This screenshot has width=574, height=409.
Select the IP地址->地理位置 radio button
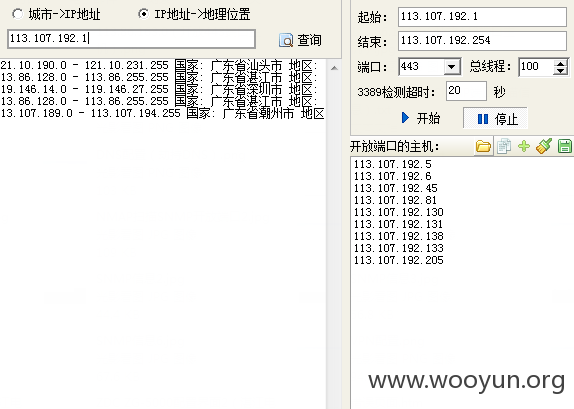click(x=144, y=14)
